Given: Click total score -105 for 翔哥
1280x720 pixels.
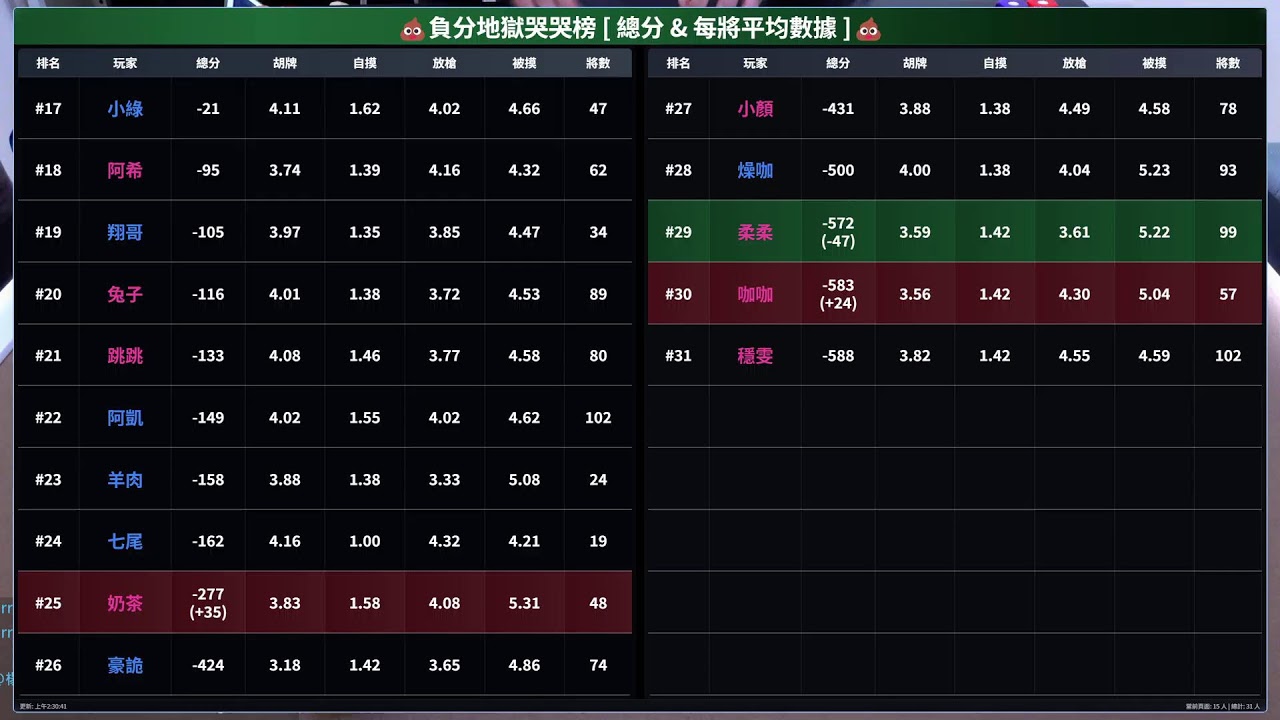Looking at the screenshot, I should tap(208, 232).
